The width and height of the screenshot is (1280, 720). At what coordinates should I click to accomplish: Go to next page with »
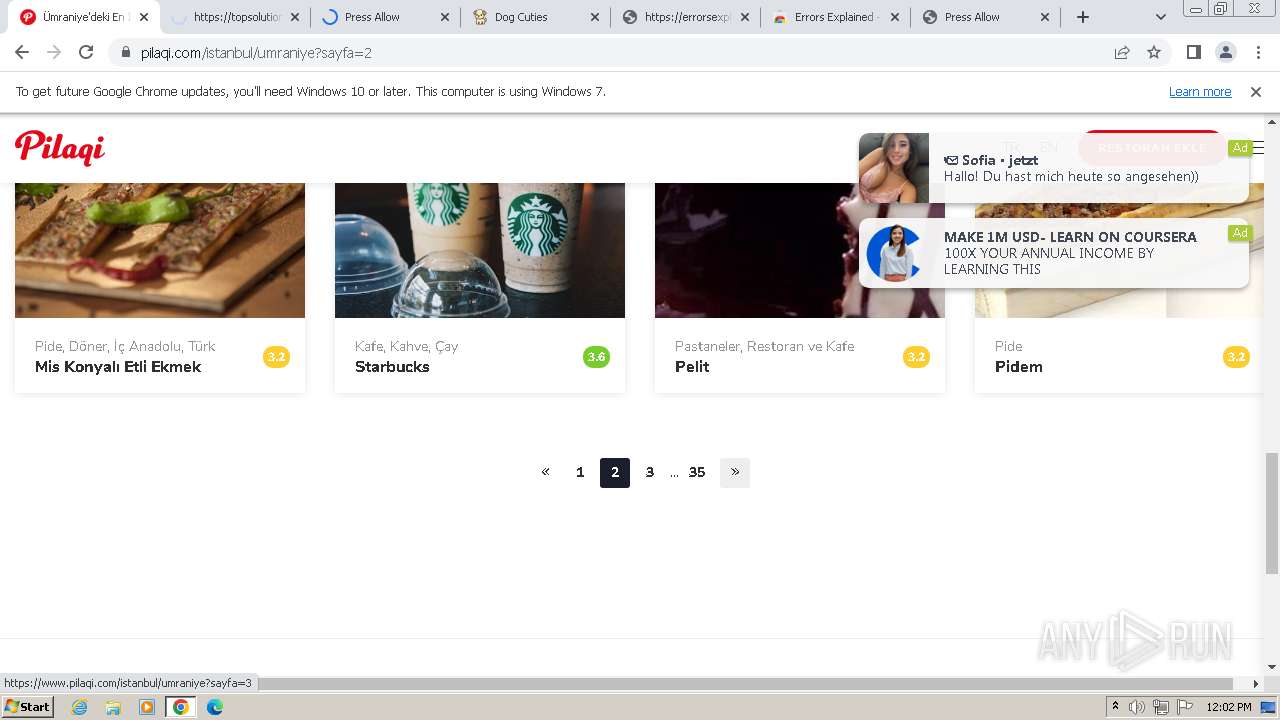(x=735, y=472)
